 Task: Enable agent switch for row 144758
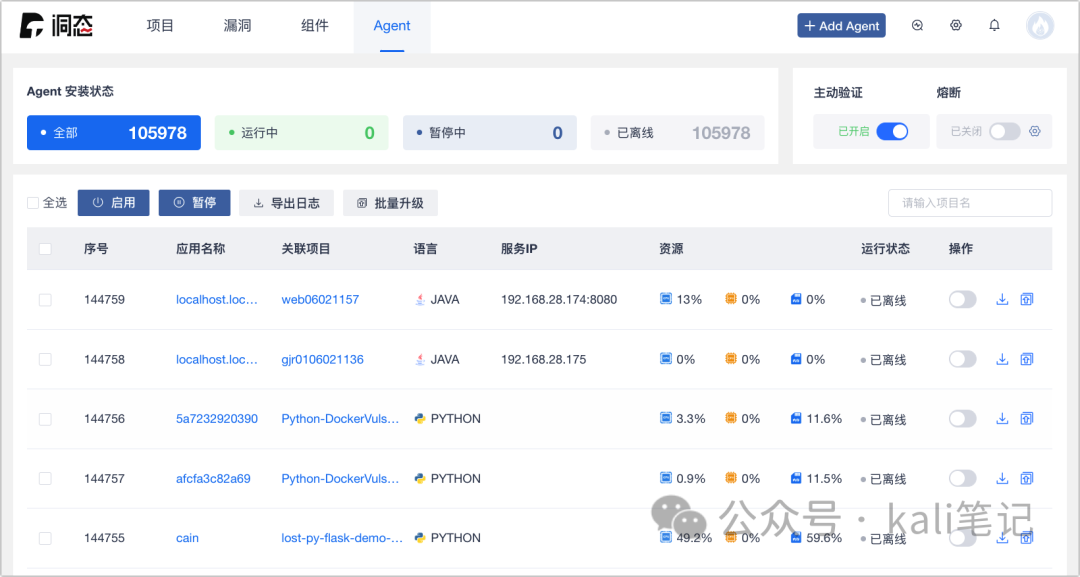coord(962,359)
